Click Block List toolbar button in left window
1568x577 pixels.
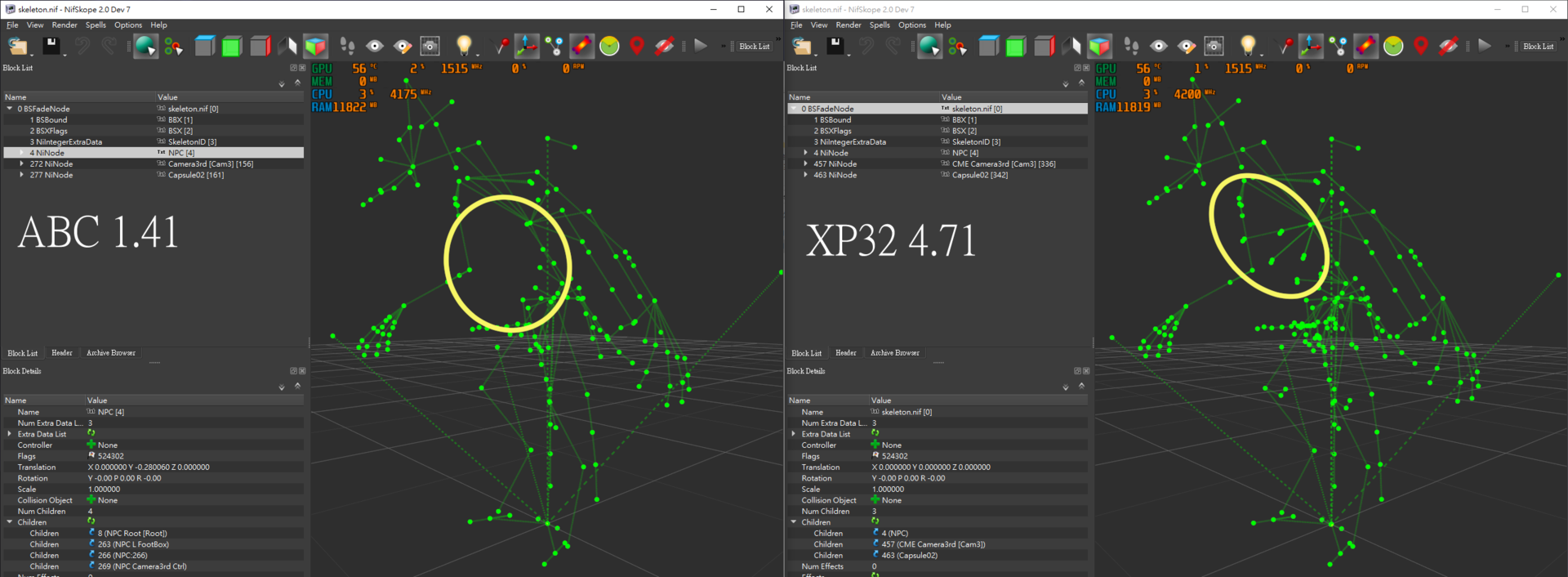tap(755, 47)
